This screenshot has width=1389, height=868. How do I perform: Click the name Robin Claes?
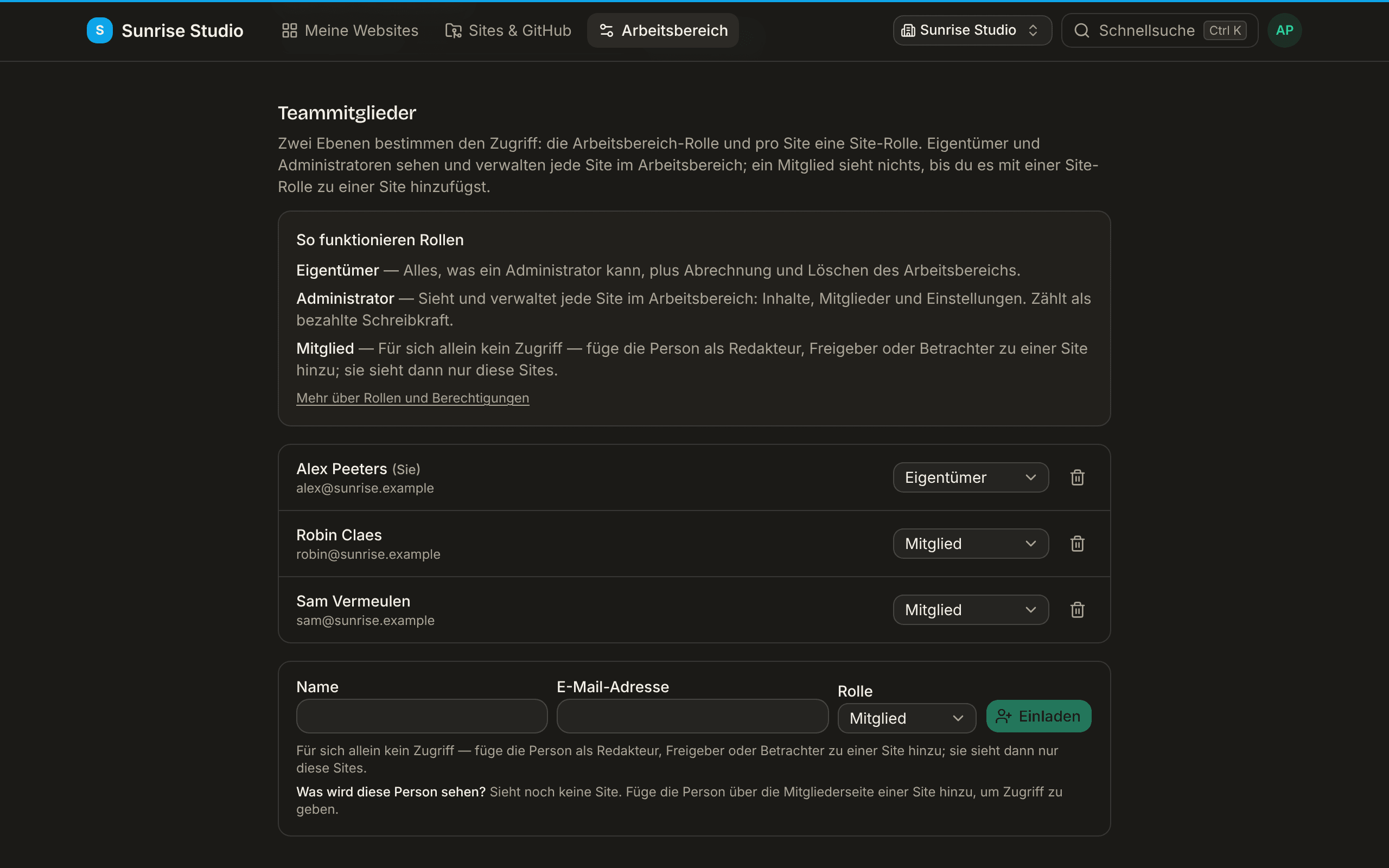point(339,535)
